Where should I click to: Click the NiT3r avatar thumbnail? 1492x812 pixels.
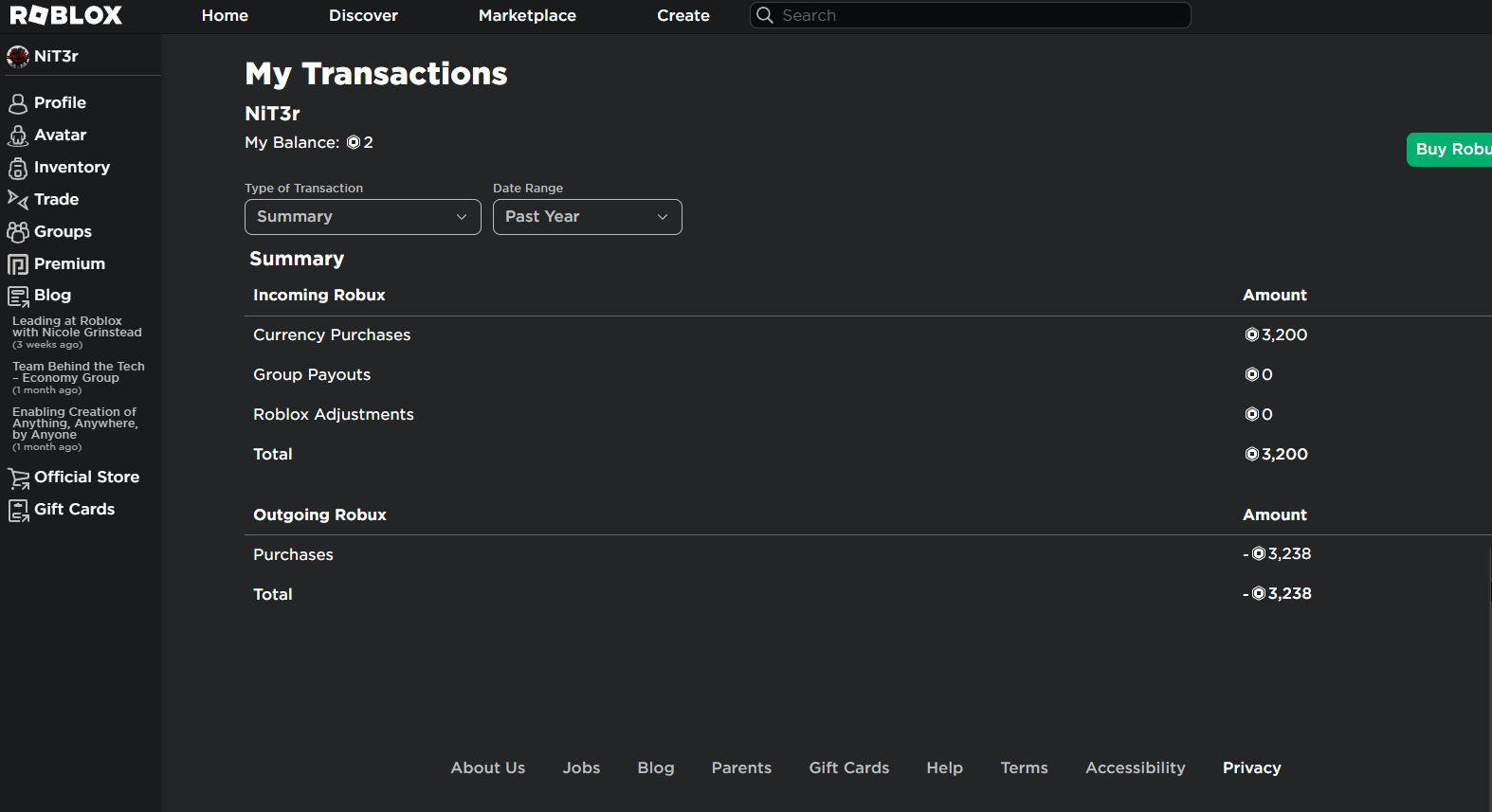tap(18, 57)
